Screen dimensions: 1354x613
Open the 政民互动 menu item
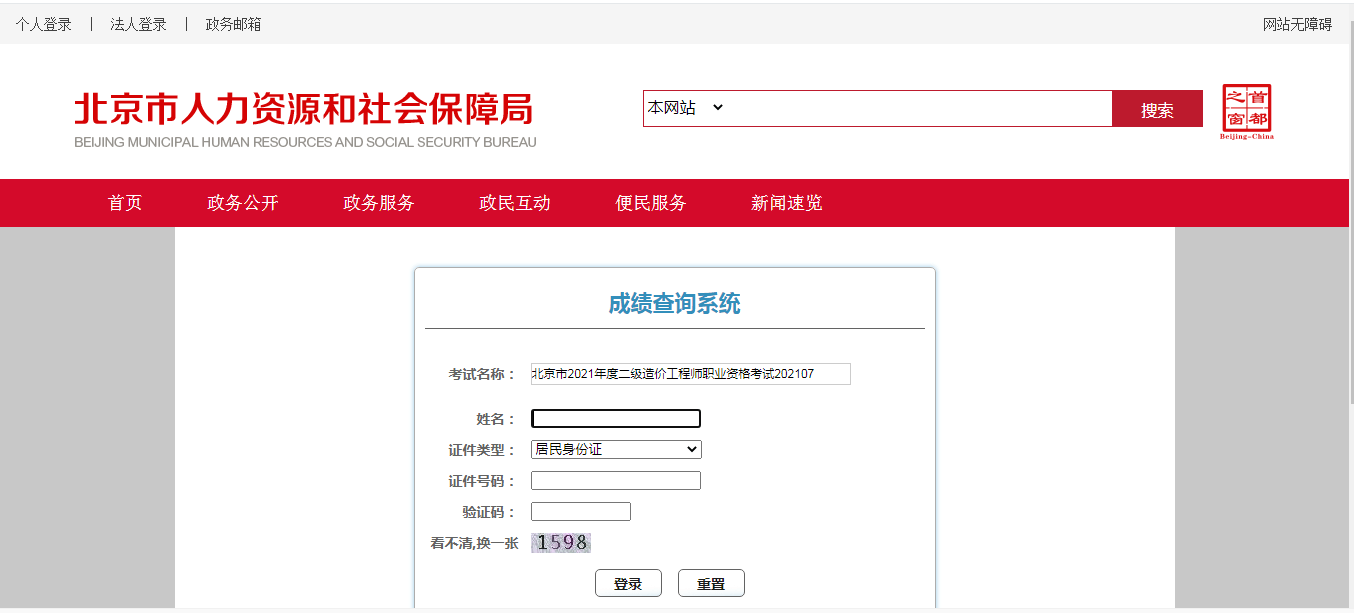tap(515, 203)
